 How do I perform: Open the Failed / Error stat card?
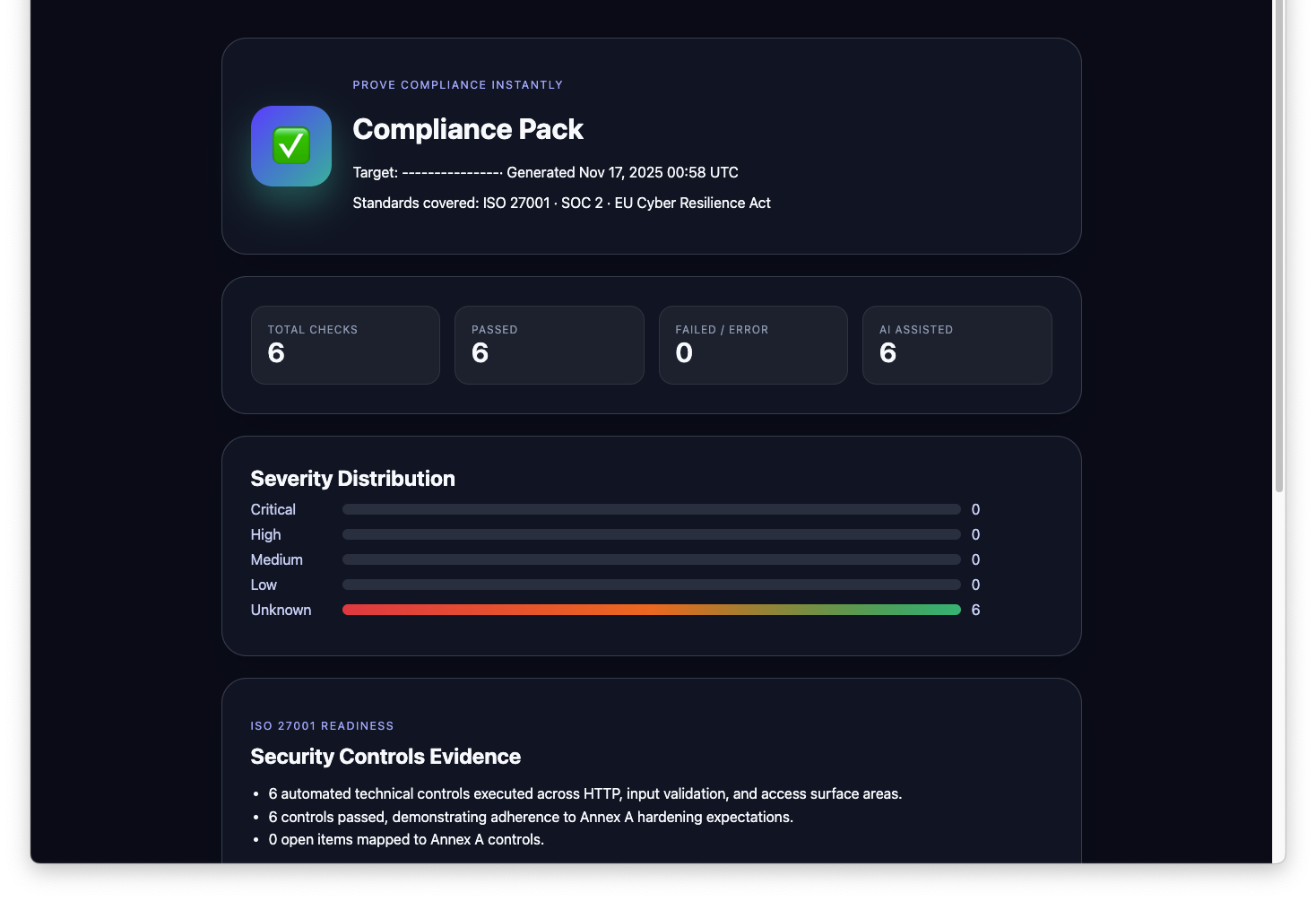tap(753, 345)
